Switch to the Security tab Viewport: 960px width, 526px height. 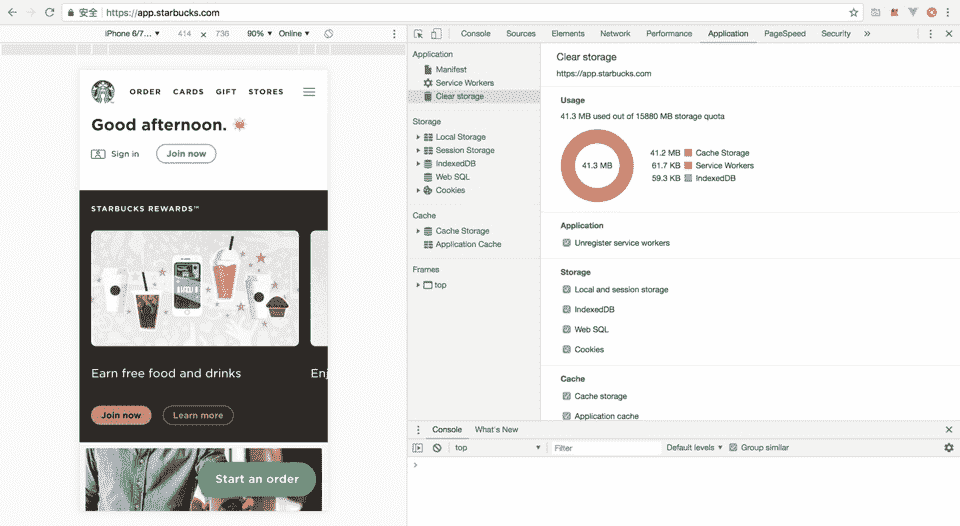(x=836, y=34)
